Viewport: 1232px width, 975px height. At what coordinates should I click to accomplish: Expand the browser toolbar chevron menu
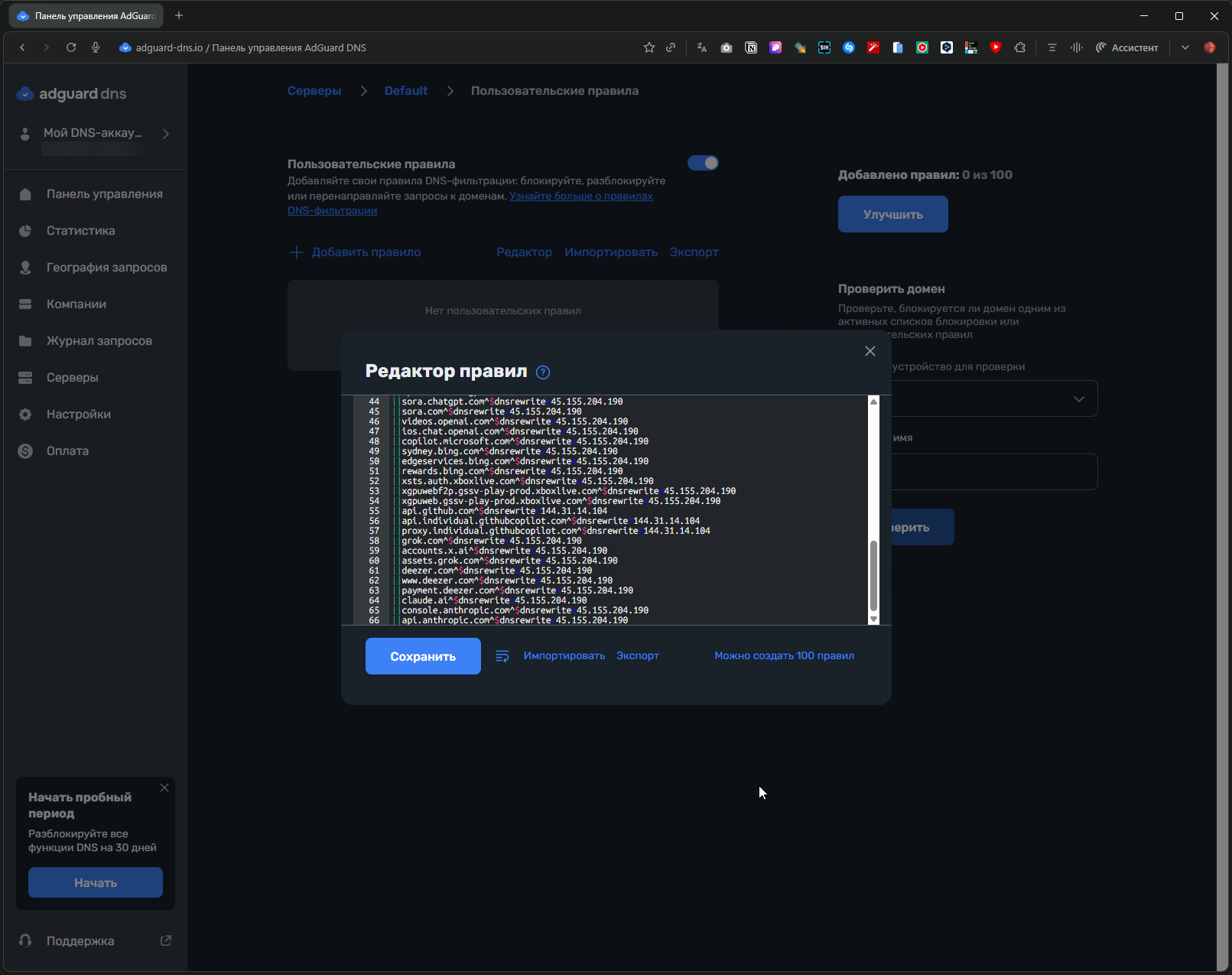coord(1185,47)
